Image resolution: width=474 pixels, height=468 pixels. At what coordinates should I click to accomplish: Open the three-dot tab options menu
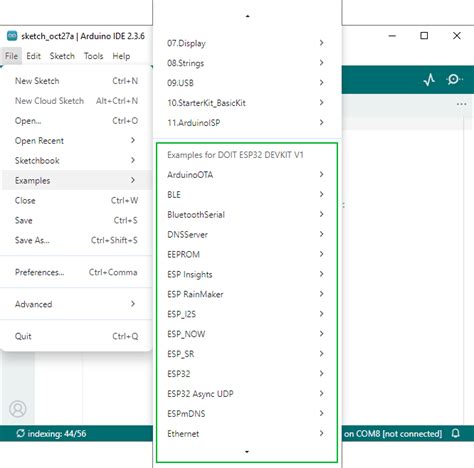tap(462, 104)
